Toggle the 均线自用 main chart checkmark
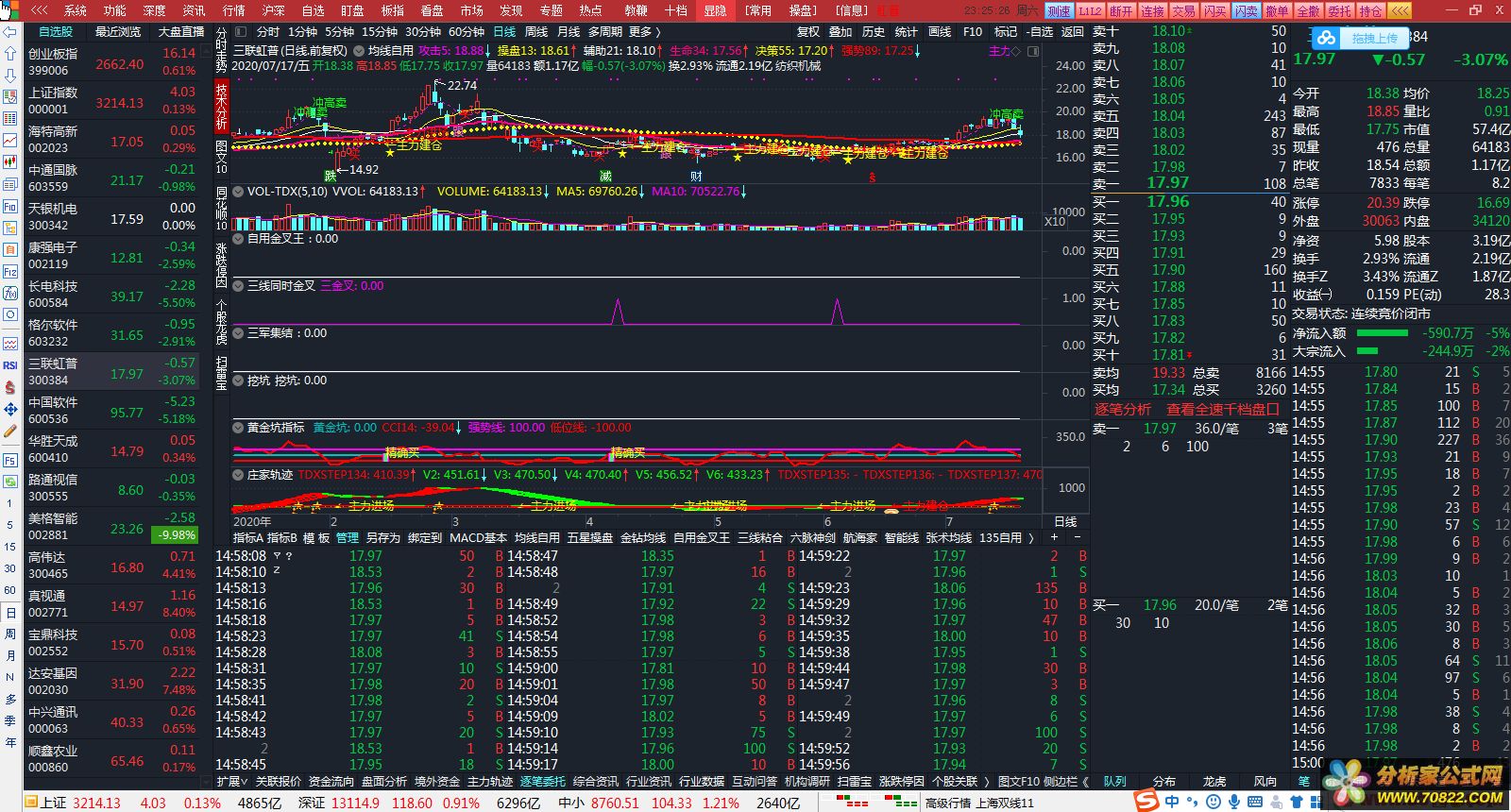The image size is (1511, 812). [x=359, y=50]
